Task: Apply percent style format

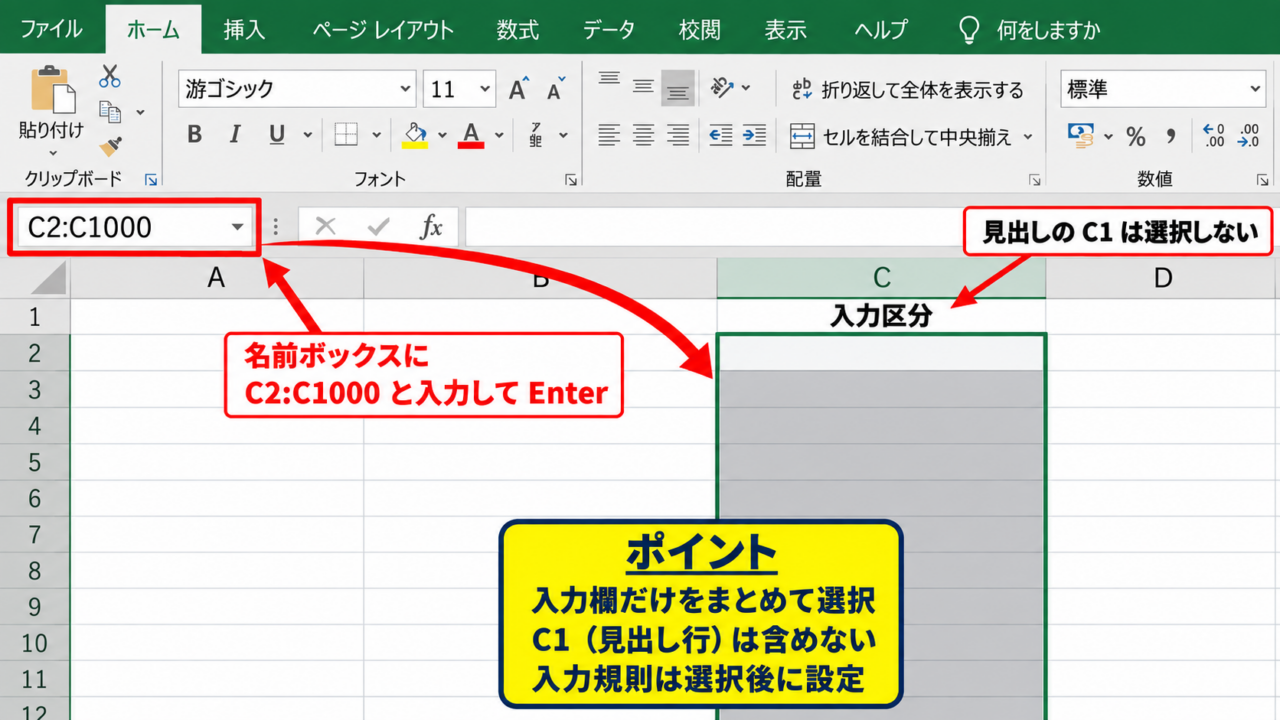Action: click(x=1136, y=136)
